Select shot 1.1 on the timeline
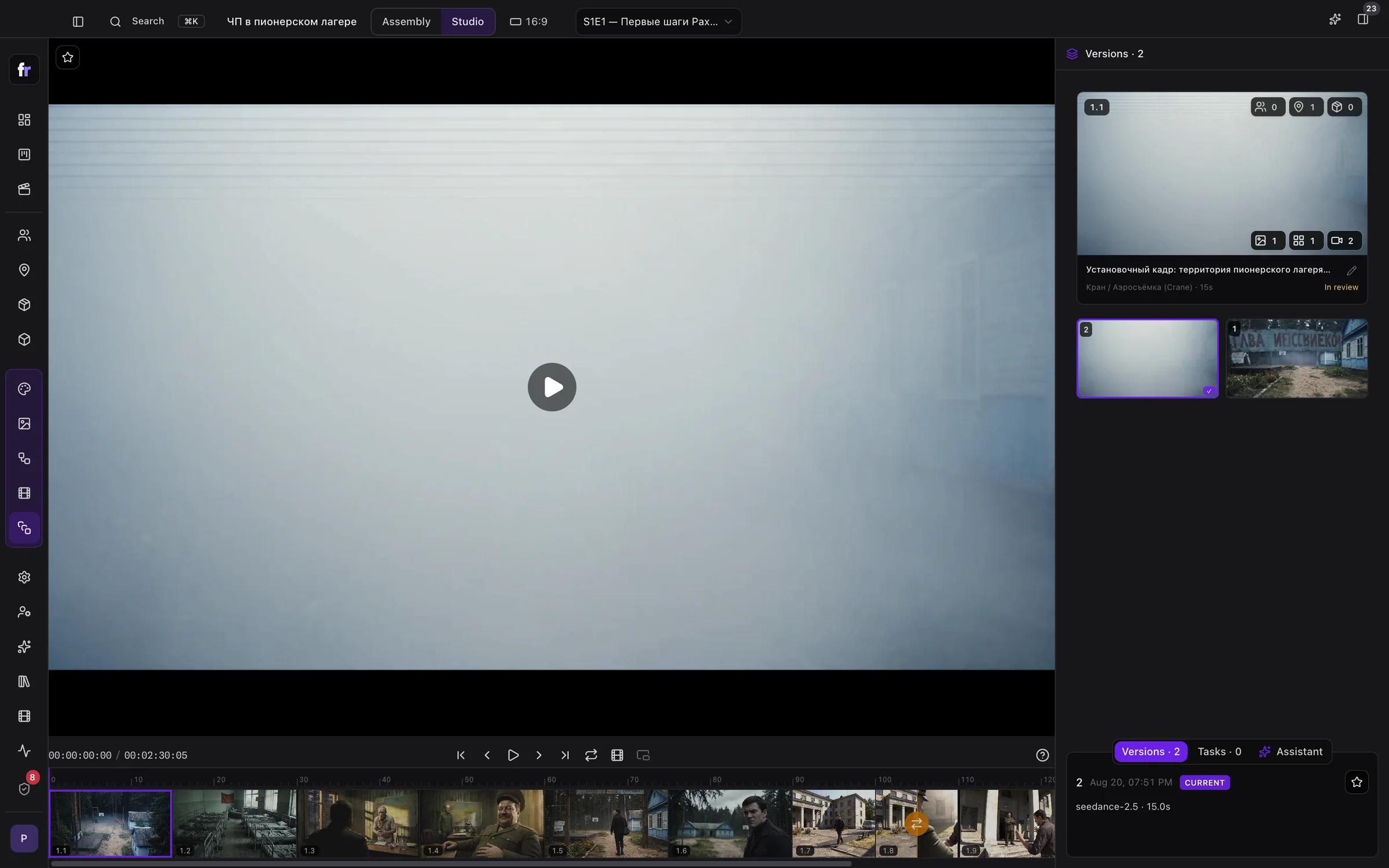The height and width of the screenshot is (868, 1389). point(111,823)
